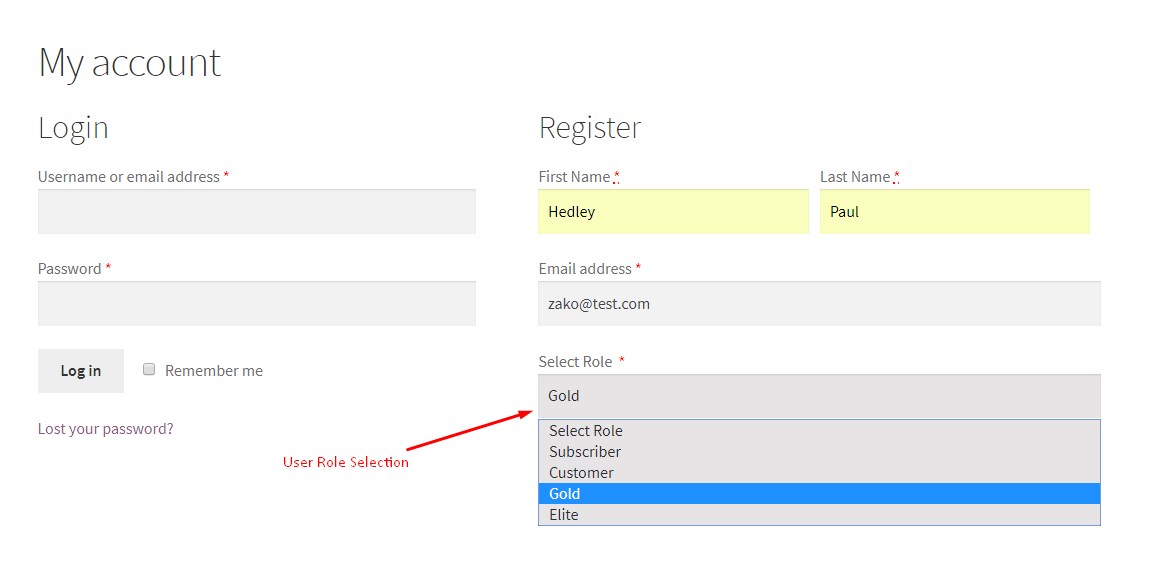Open the Select Role dropdown showing Gold
Image resolution: width=1161 pixels, height=572 pixels.
point(819,396)
